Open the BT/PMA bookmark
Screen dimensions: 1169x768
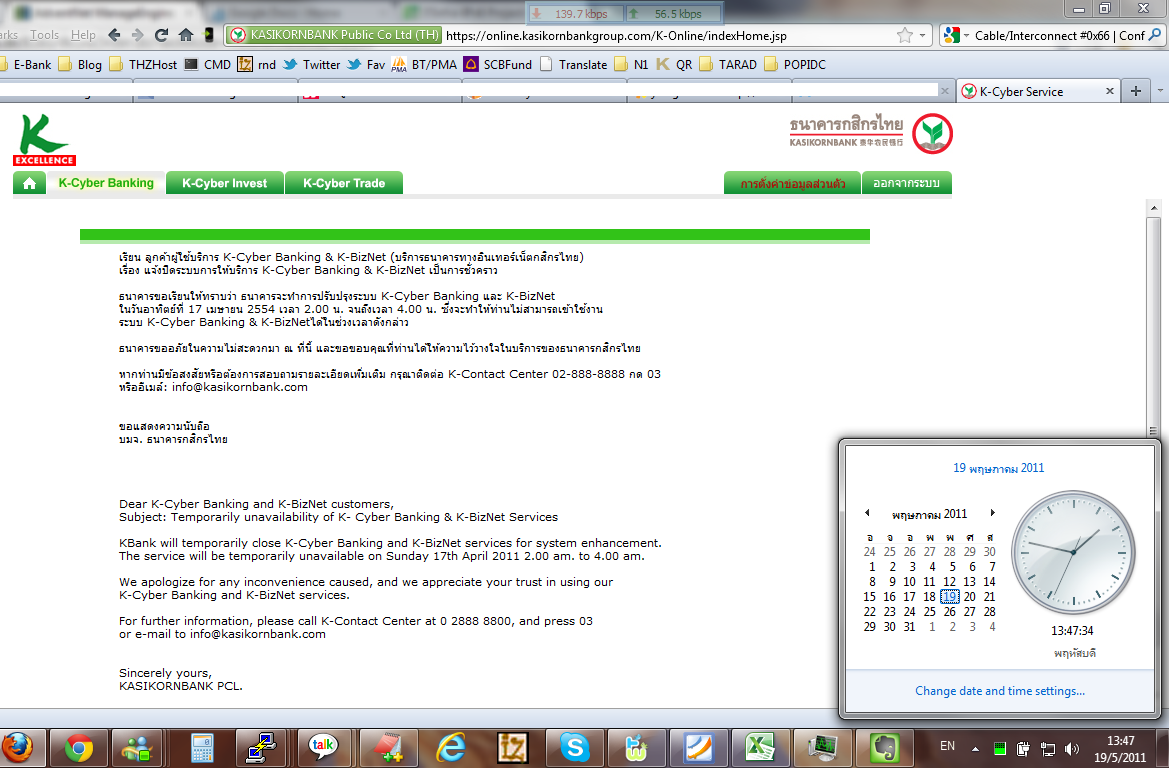424,65
